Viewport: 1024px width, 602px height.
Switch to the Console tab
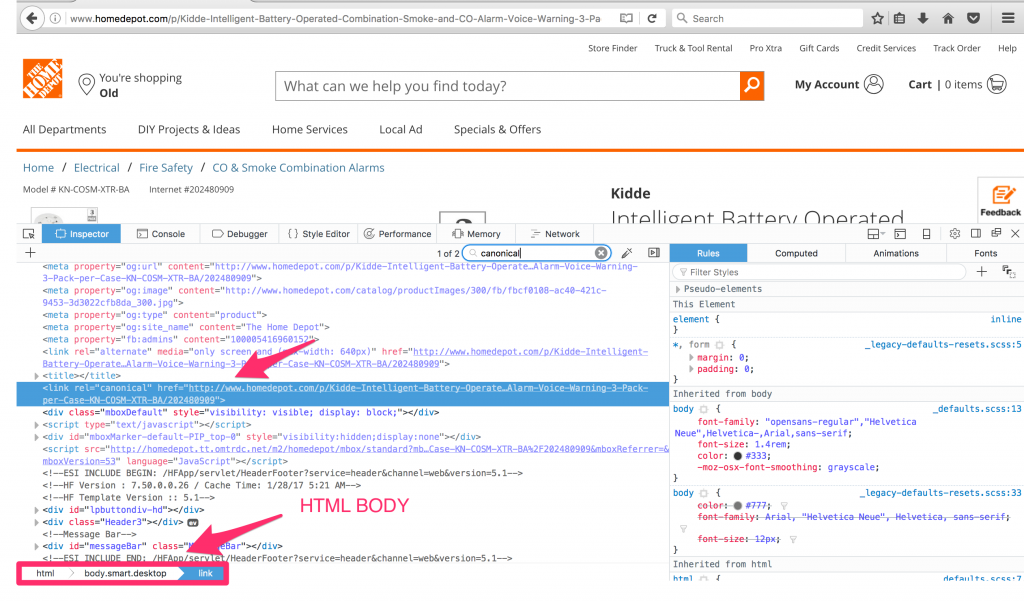click(x=161, y=234)
